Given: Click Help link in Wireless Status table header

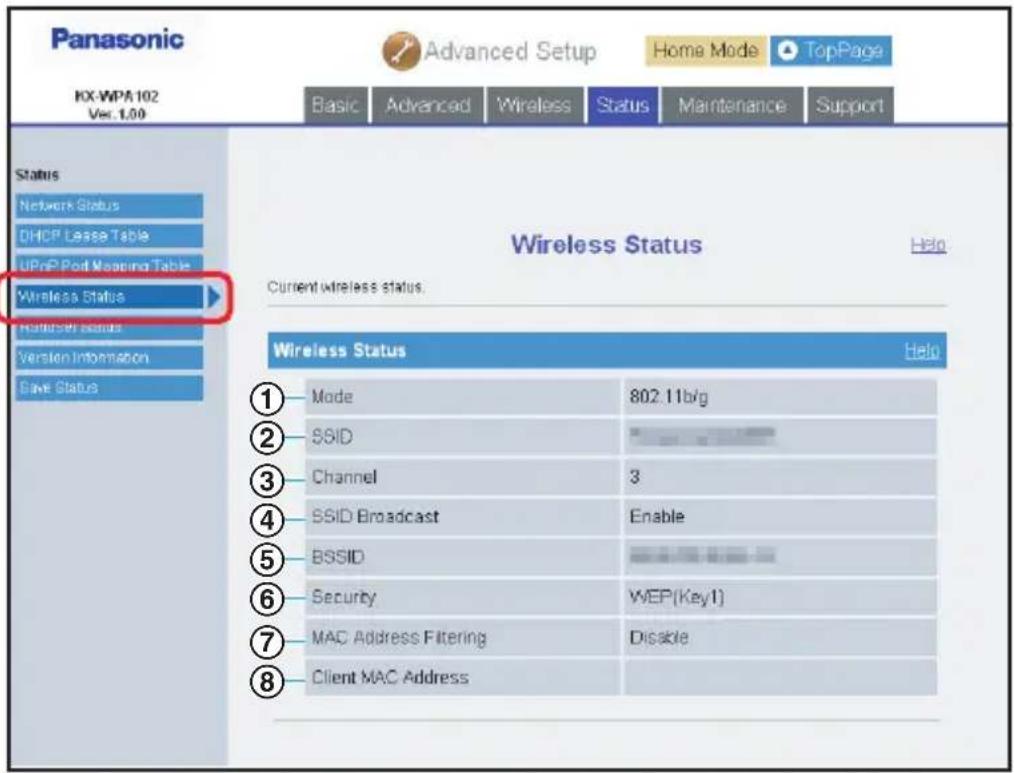Looking at the screenshot, I should 922,351.
